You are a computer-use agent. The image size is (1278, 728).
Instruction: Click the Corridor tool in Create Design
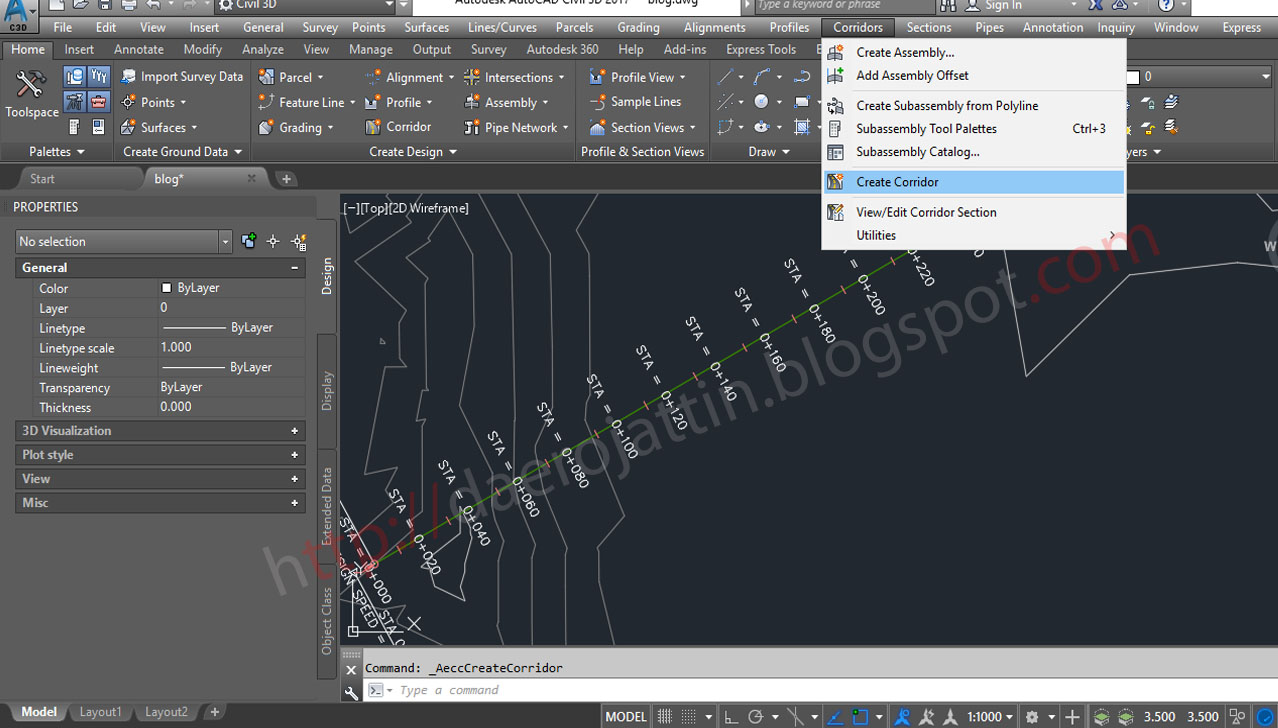pyautogui.click(x=398, y=127)
